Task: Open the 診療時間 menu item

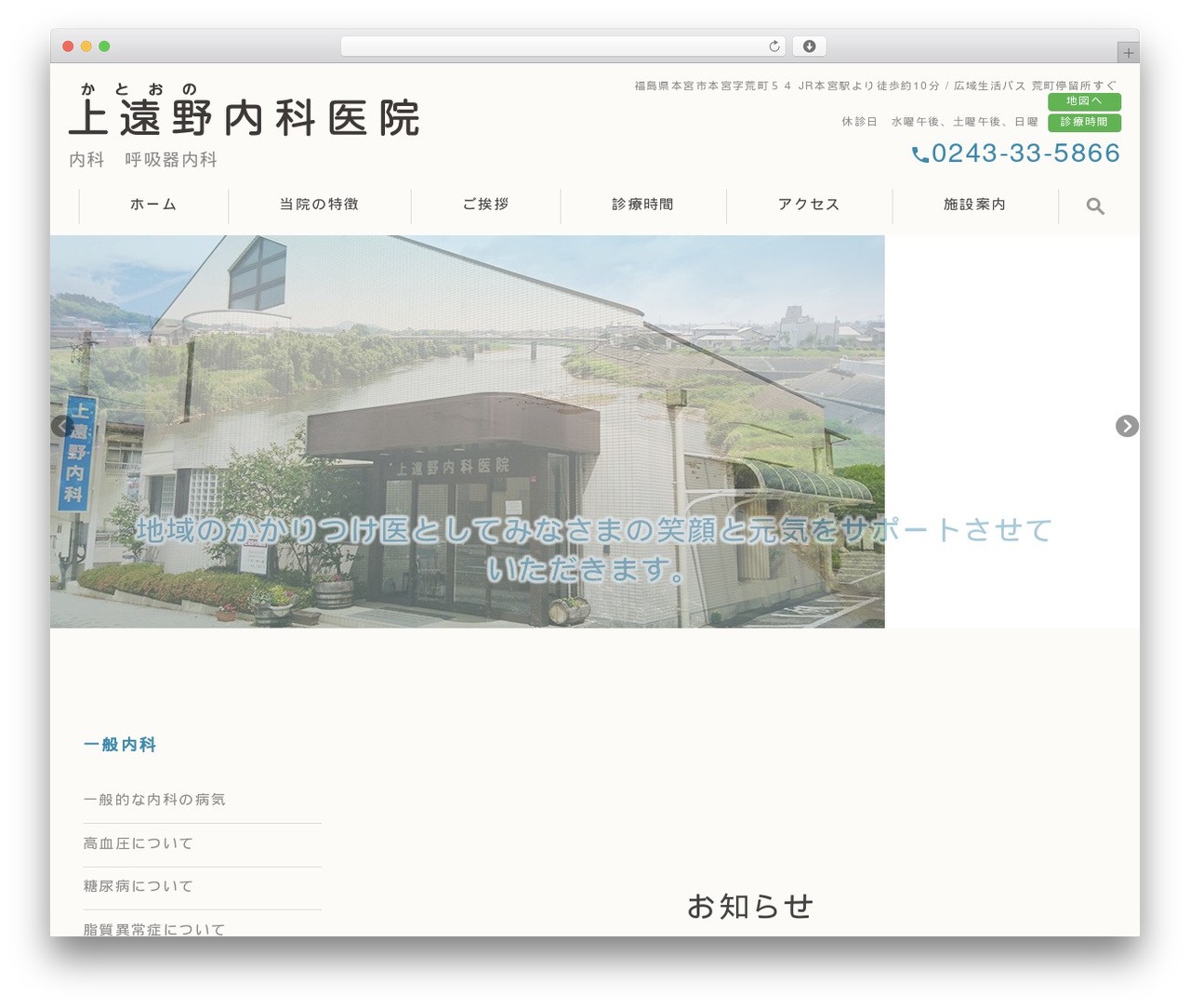Action: (x=642, y=205)
